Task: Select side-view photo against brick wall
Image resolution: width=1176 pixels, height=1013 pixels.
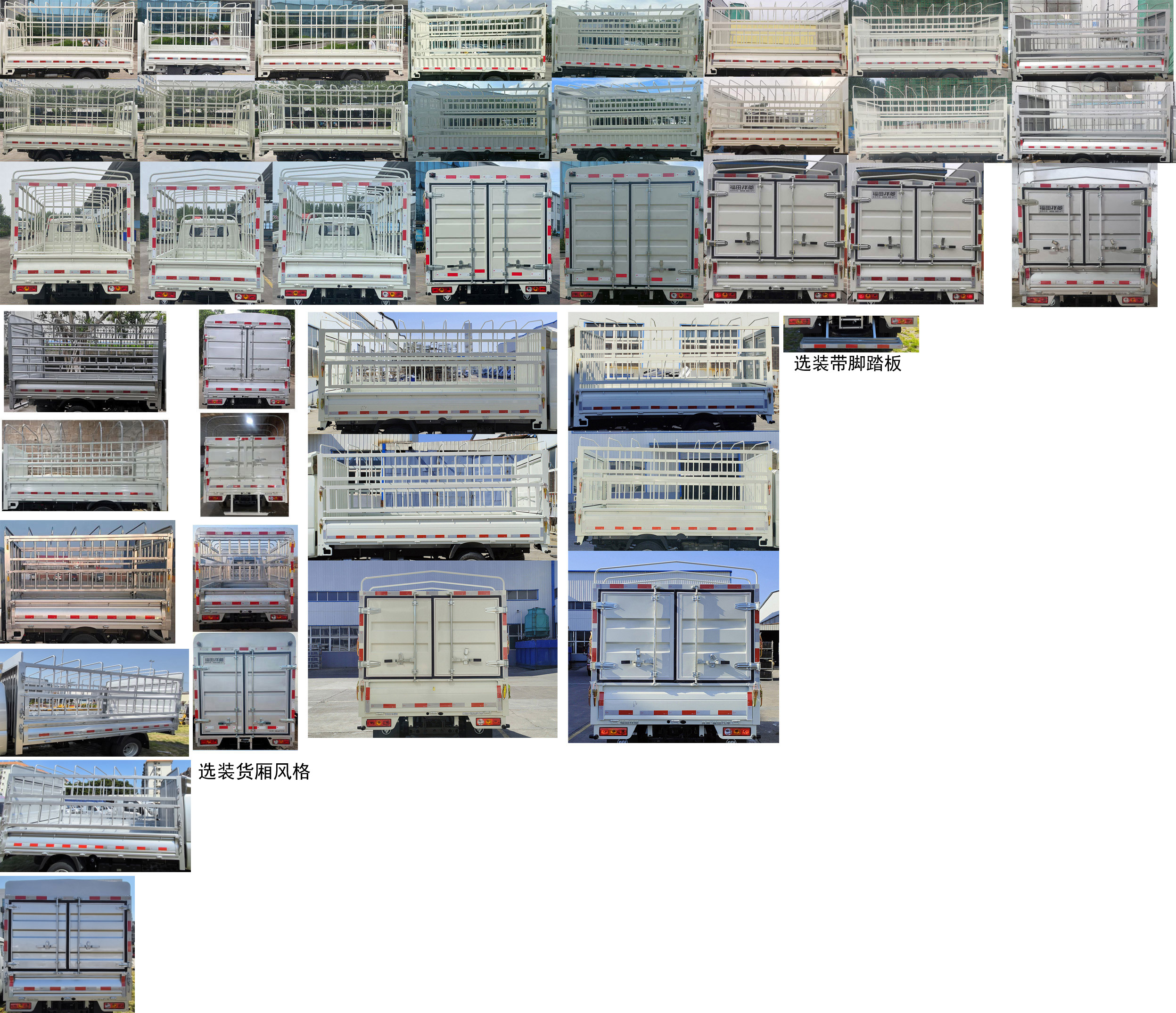Action: [x=85, y=466]
